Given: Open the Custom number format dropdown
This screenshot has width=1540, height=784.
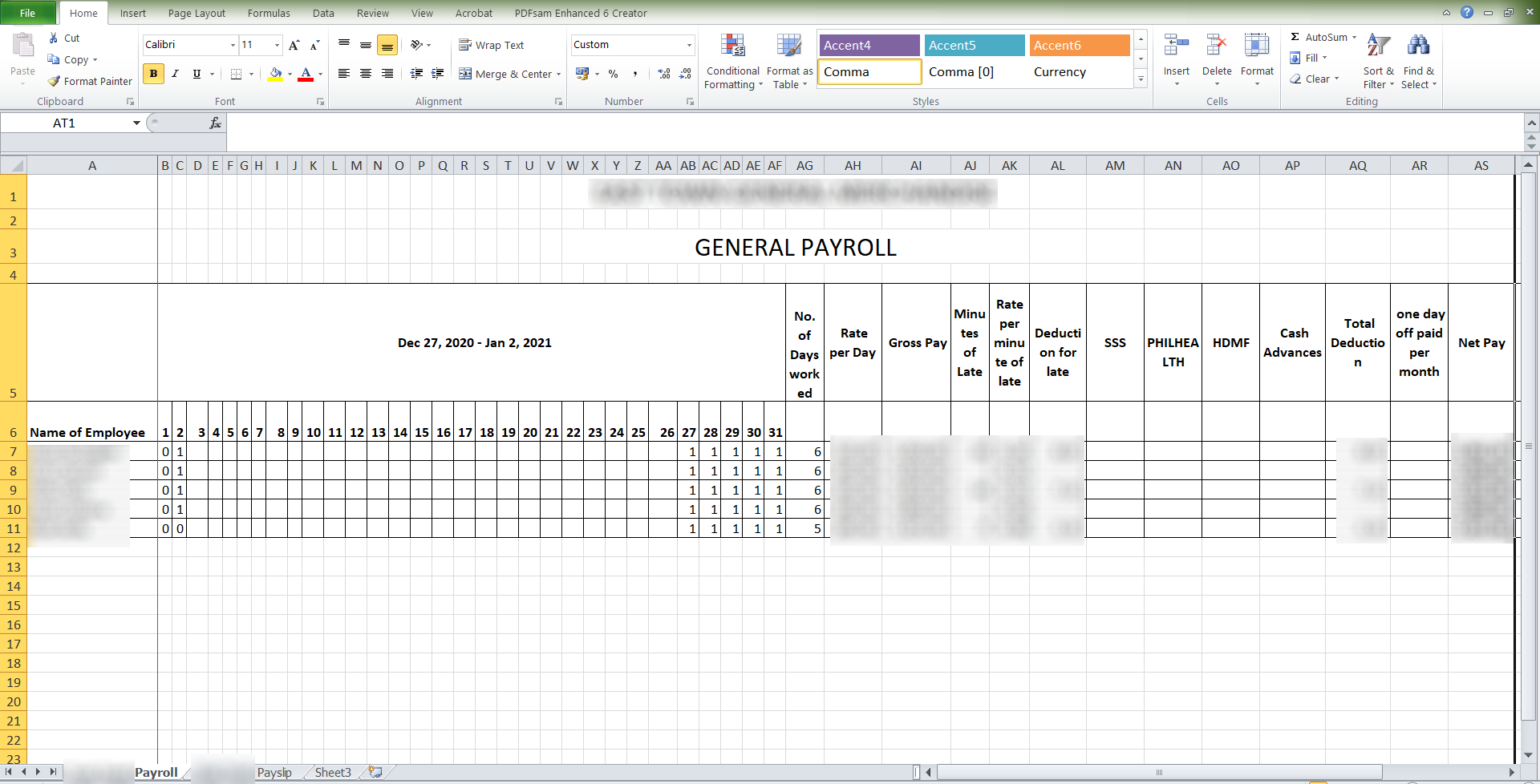Looking at the screenshot, I should (689, 45).
